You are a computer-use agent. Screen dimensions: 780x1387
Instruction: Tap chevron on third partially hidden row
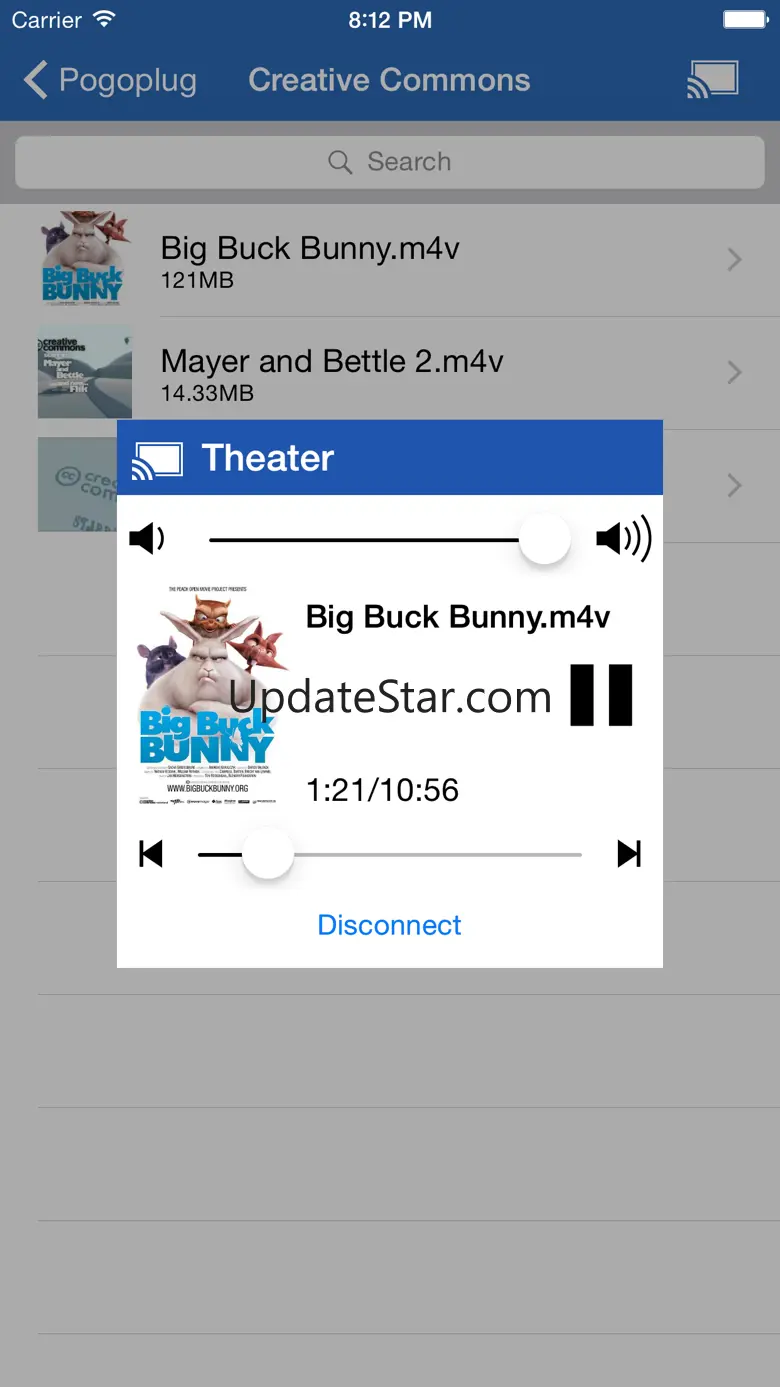click(735, 486)
